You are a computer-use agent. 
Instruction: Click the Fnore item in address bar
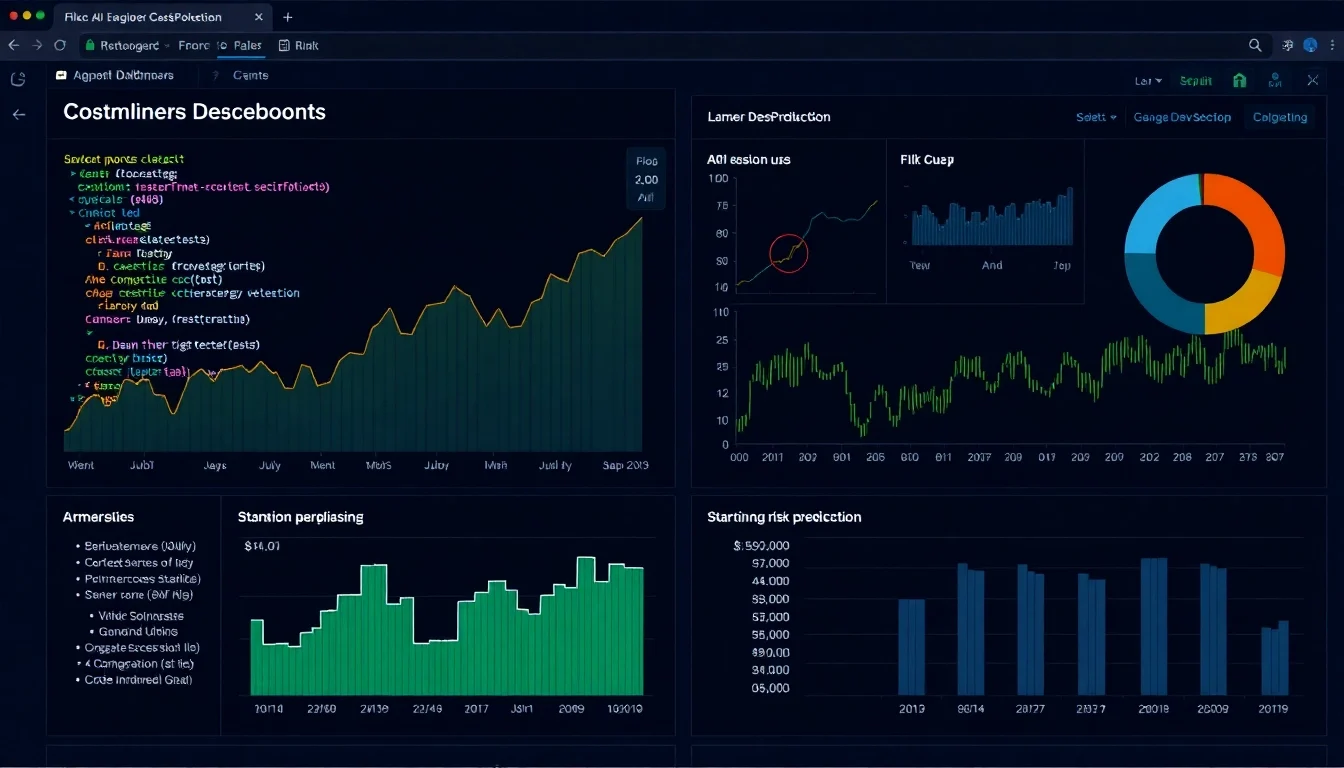tap(194, 45)
